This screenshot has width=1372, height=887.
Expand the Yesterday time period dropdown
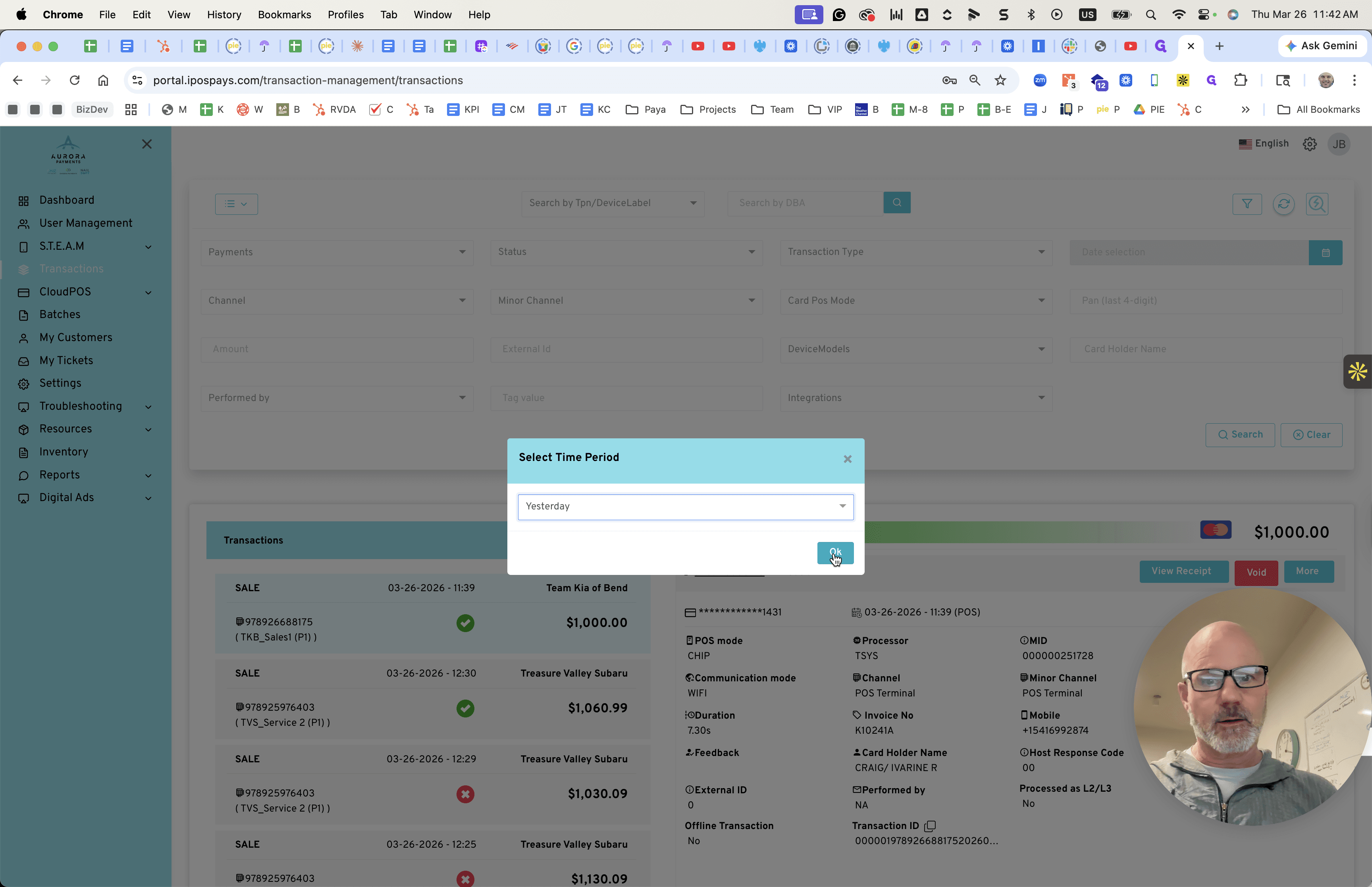[x=685, y=506]
